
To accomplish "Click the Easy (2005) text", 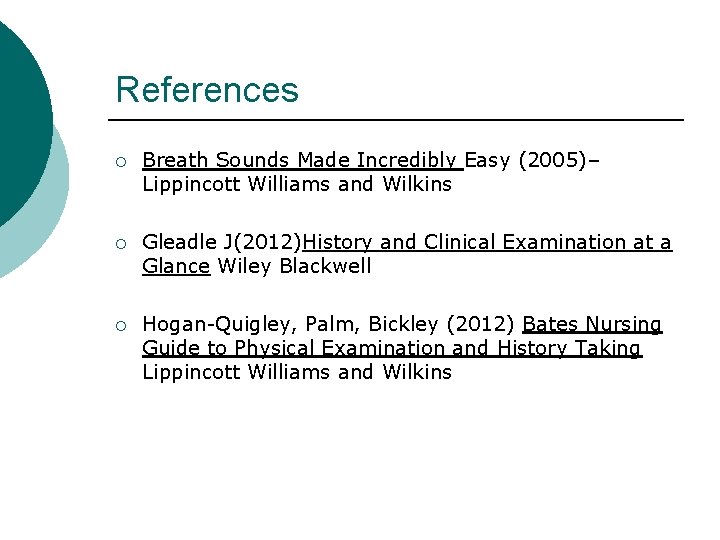I will click(x=530, y=160).
